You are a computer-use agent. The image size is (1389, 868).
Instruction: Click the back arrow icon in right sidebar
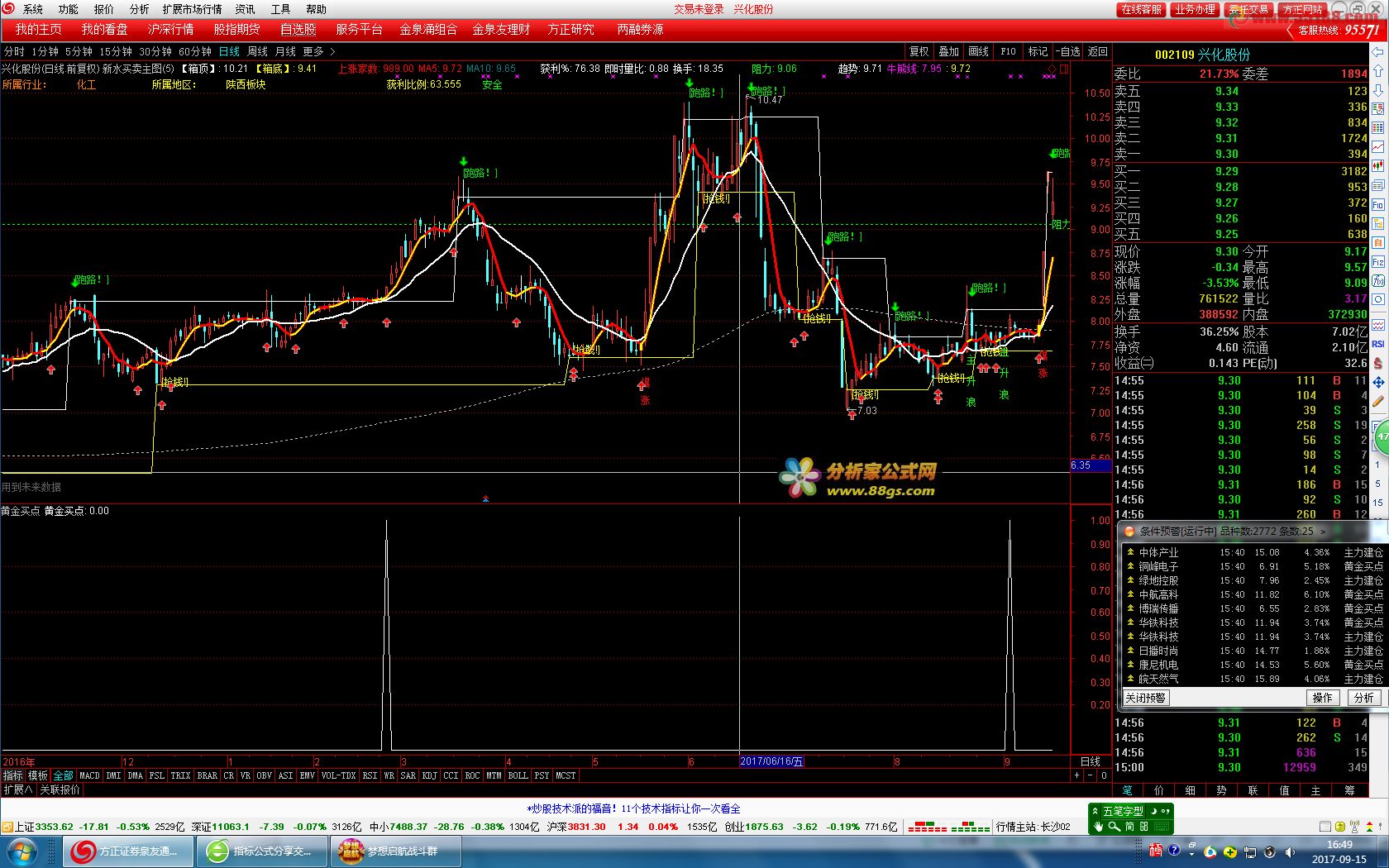coord(1378,52)
